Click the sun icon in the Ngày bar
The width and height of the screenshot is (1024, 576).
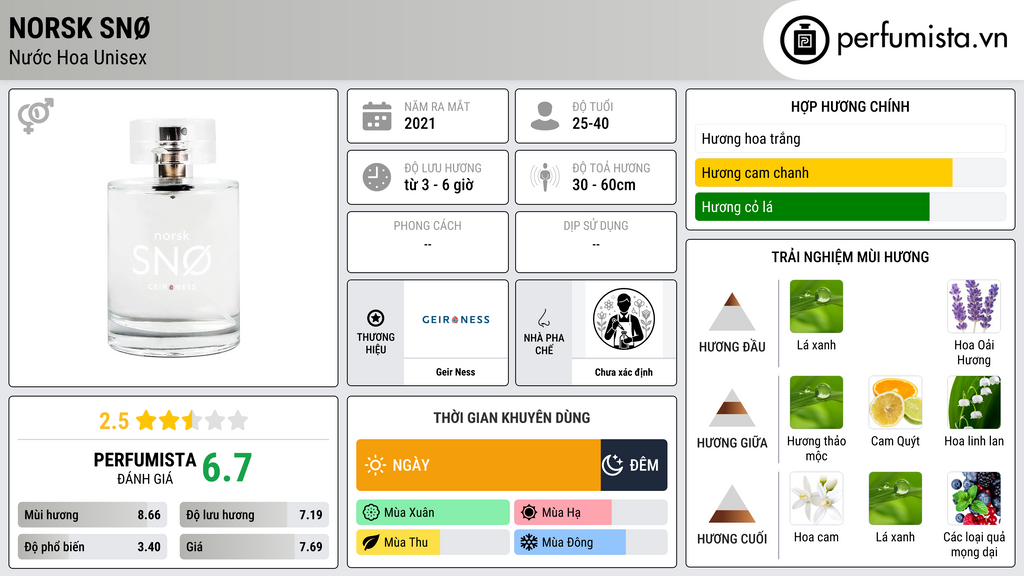pos(376,465)
